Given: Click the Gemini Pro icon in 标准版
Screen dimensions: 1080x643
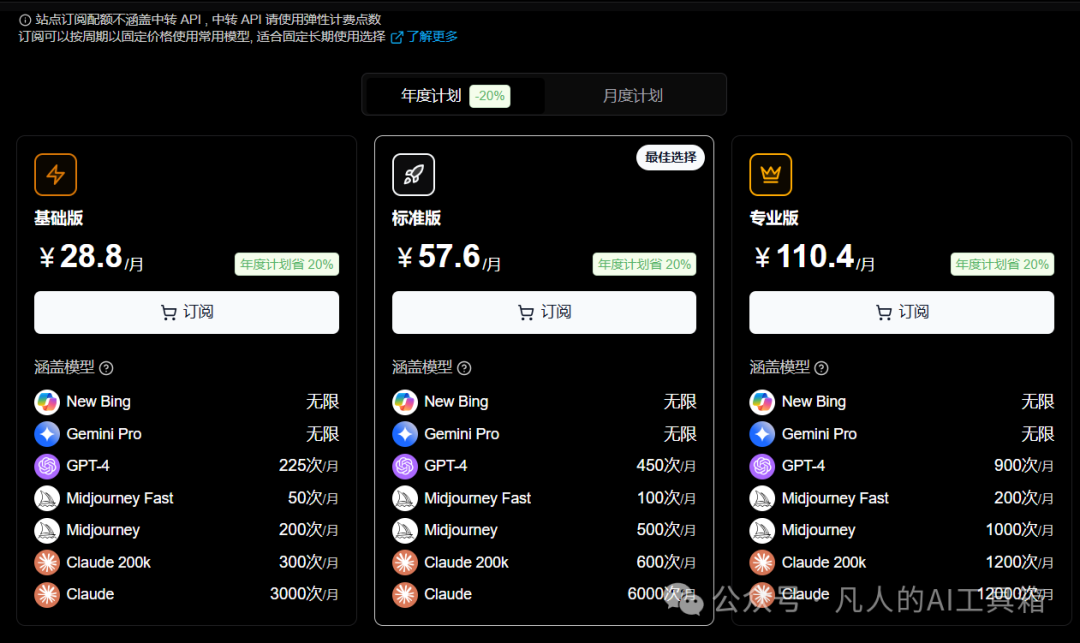Looking at the screenshot, I should coord(405,434).
